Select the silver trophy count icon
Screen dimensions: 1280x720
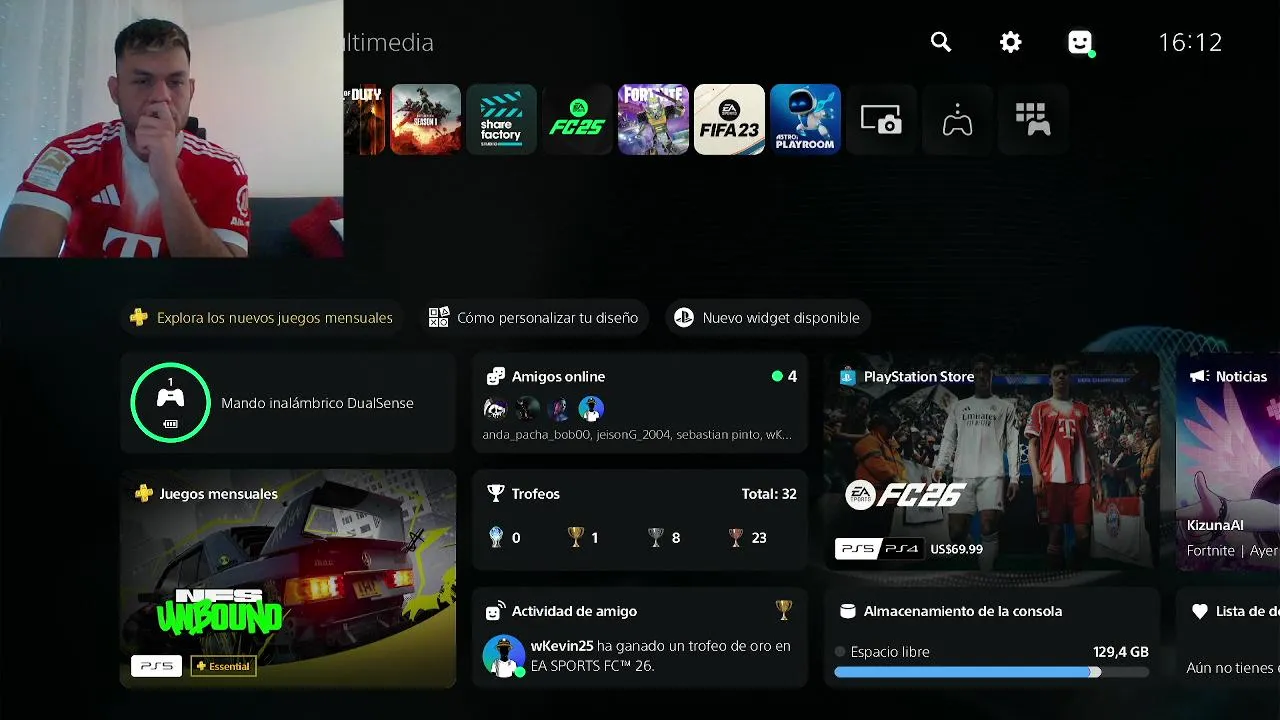pyautogui.click(x=656, y=537)
